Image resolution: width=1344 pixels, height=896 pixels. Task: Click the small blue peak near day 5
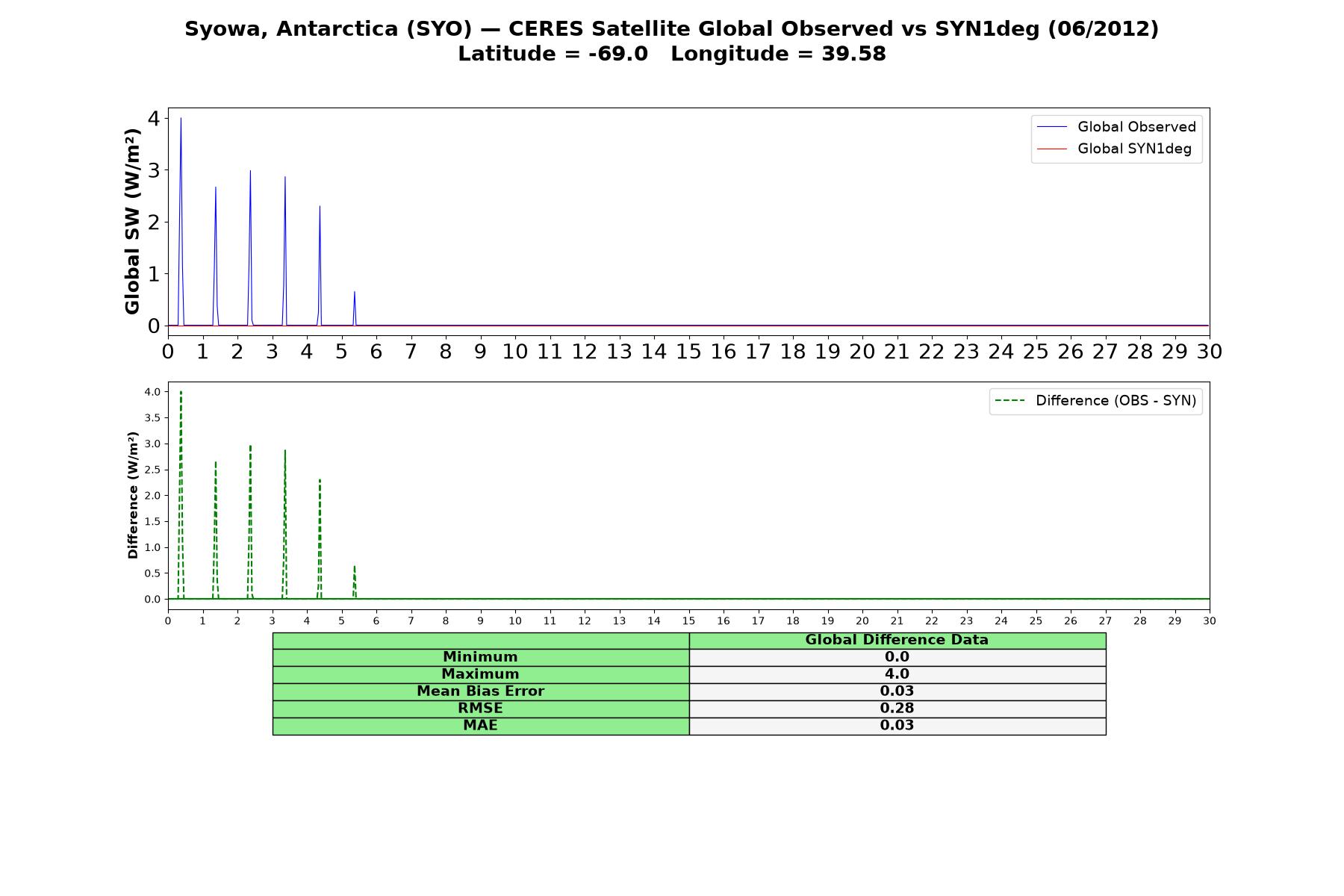(355, 293)
